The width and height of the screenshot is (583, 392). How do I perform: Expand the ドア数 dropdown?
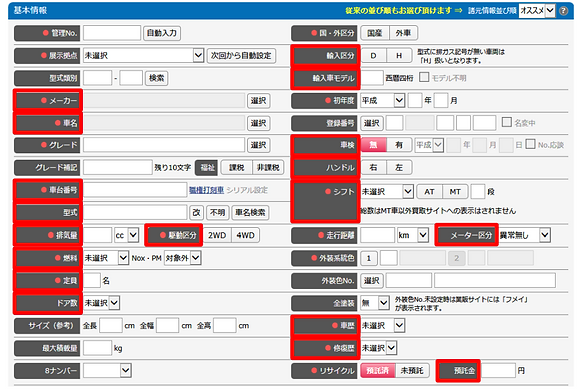[x=101, y=303]
